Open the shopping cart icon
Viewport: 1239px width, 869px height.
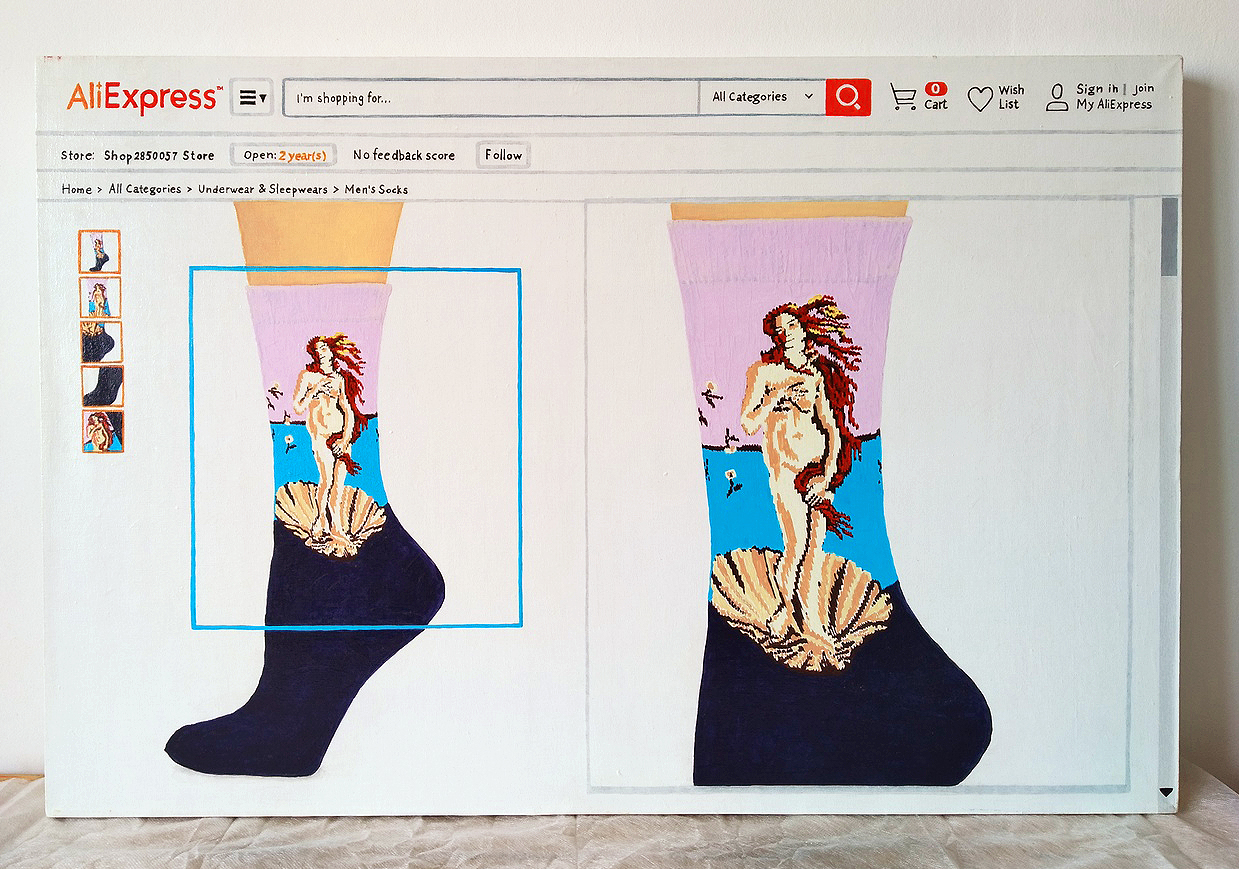click(x=903, y=97)
